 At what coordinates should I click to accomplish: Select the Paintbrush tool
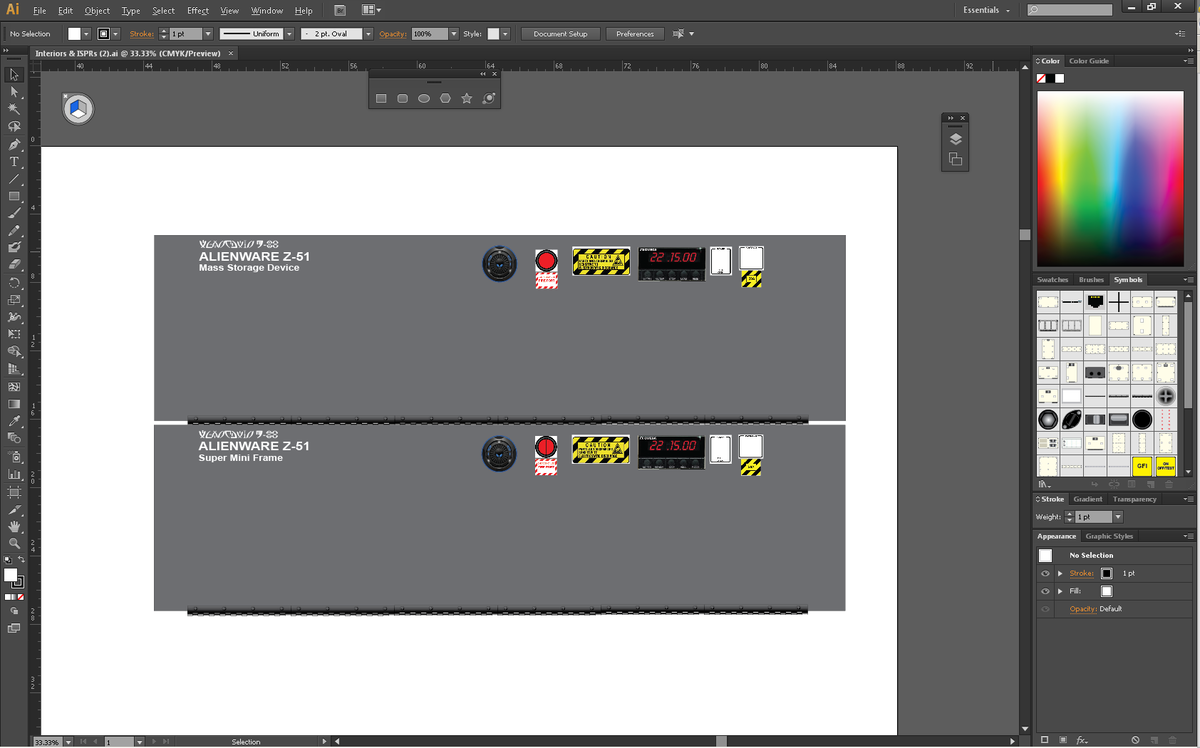[x=14, y=213]
